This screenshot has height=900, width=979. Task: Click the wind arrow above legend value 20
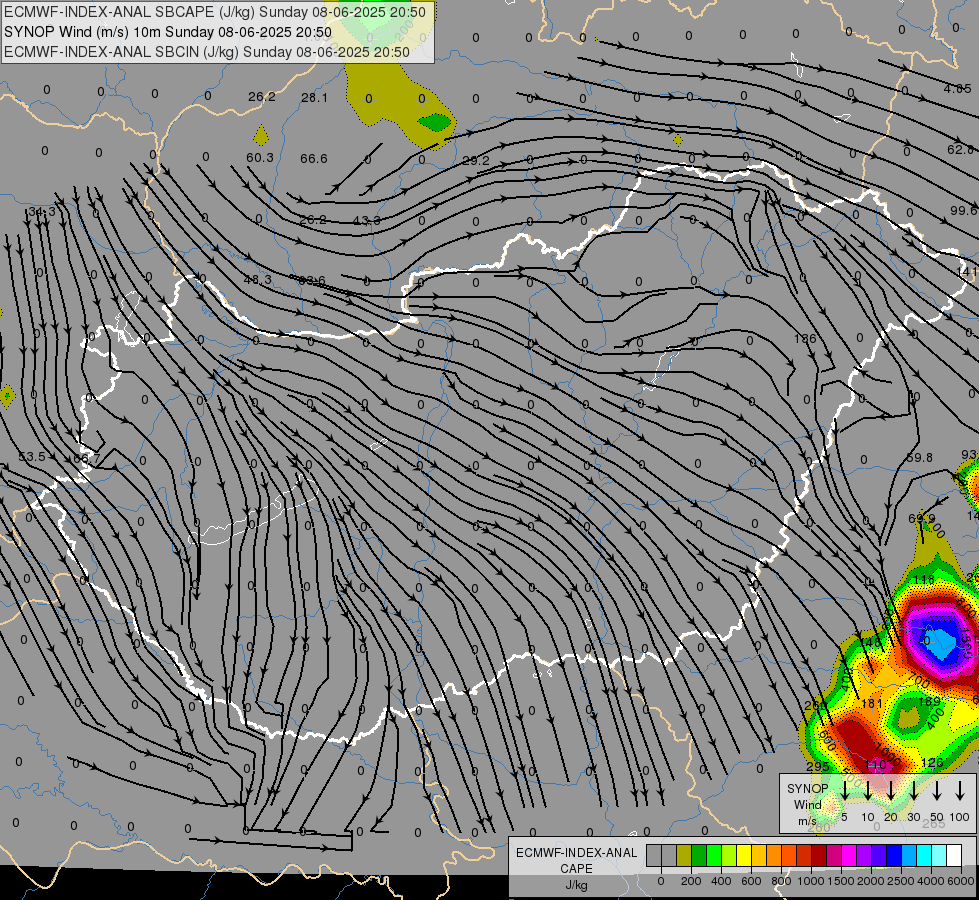pyautogui.click(x=891, y=791)
